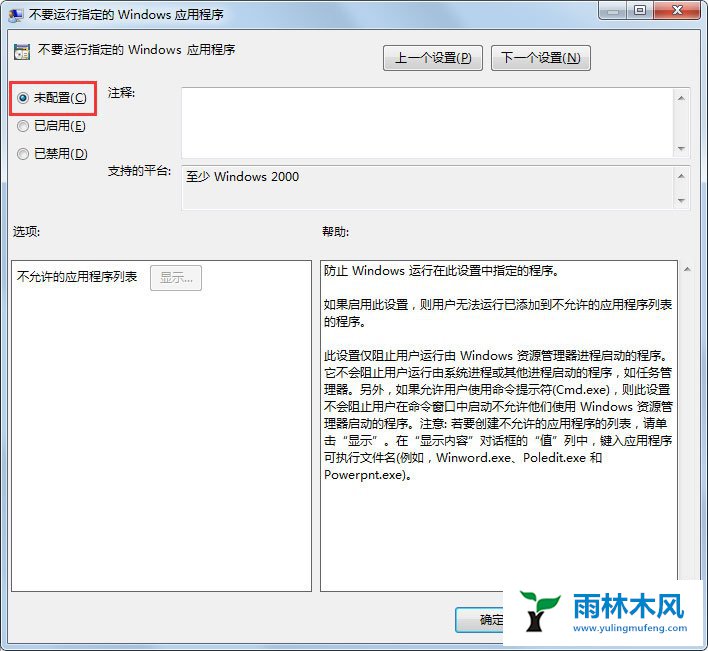Click inside the 注释 comment text box
Viewport: 708px width, 651px height.
click(427, 123)
